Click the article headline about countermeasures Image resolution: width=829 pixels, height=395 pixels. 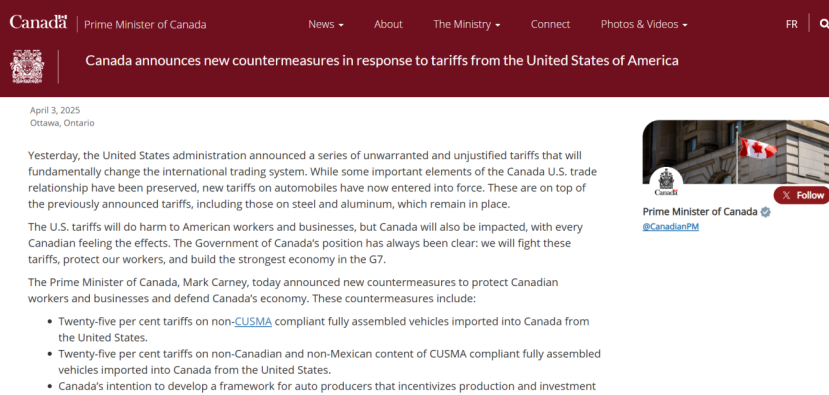[x=382, y=60]
